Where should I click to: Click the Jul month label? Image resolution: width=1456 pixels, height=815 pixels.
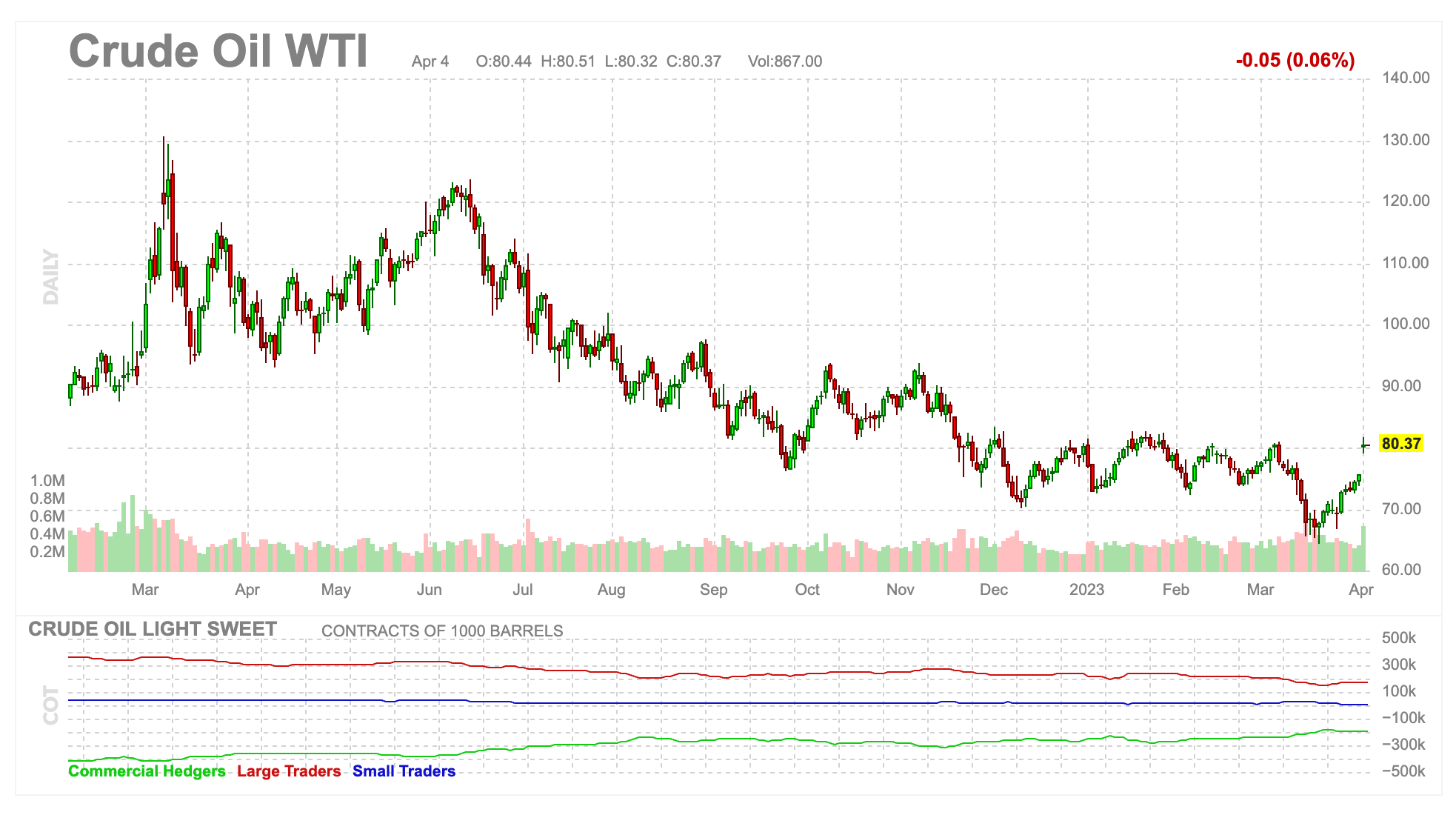(x=523, y=590)
